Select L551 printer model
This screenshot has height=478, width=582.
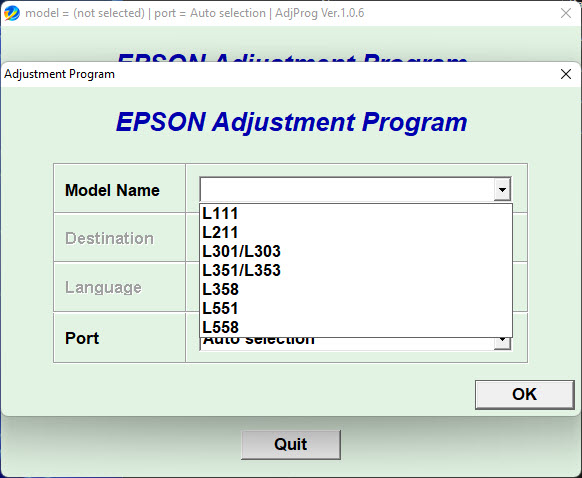[x=356, y=308]
